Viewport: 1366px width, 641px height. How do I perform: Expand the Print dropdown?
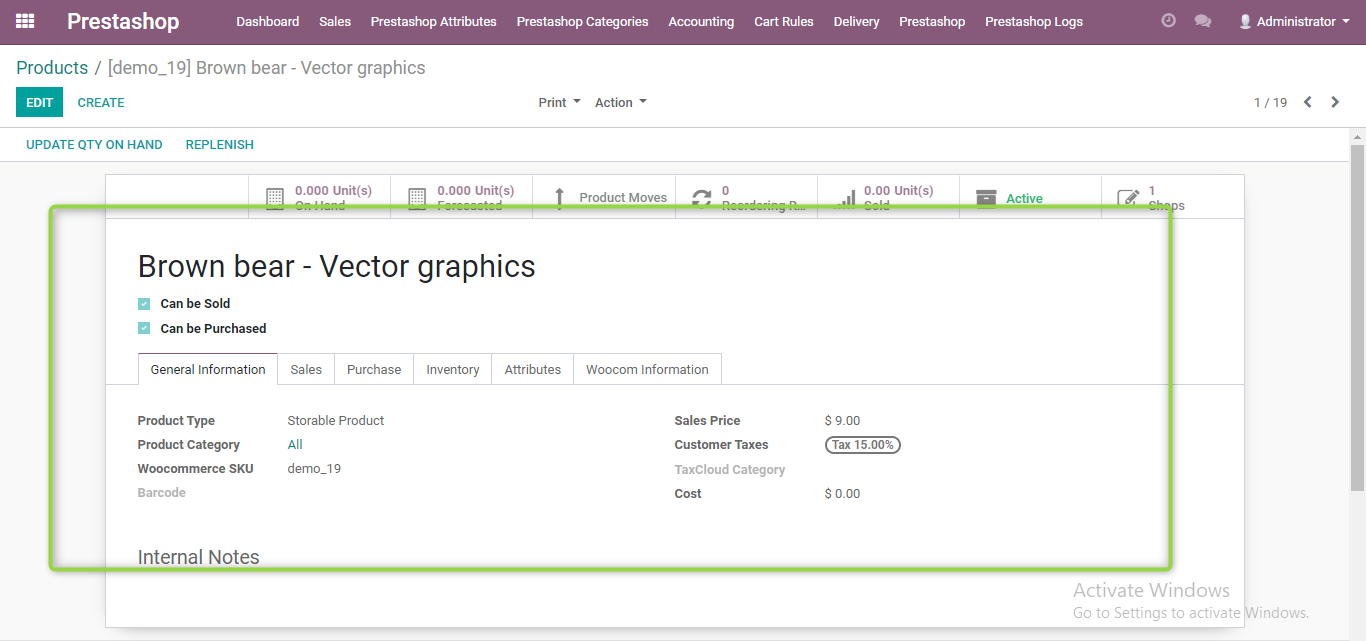point(559,102)
